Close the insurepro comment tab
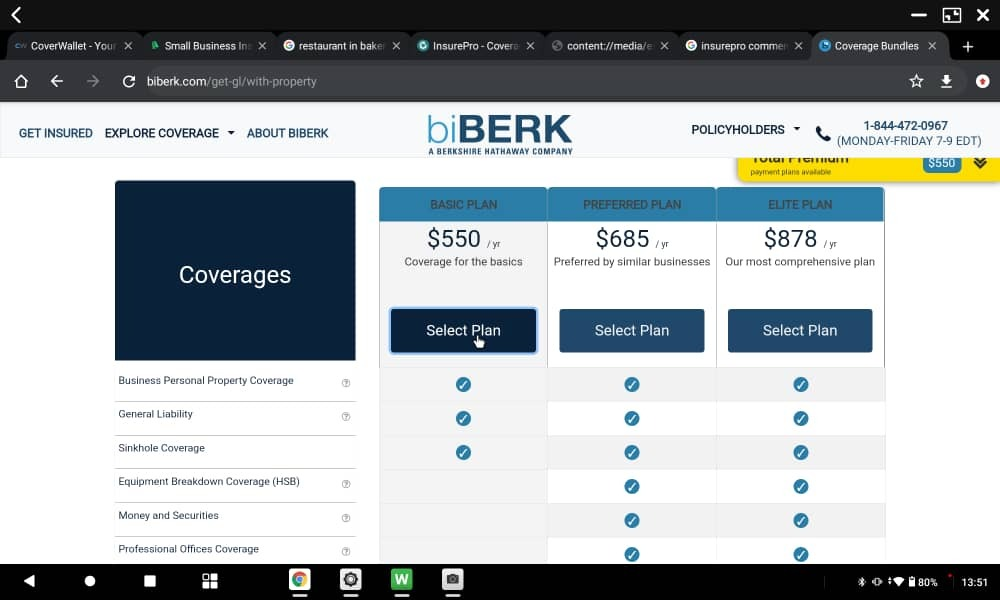This screenshot has width=1000, height=600. point(798,46)
